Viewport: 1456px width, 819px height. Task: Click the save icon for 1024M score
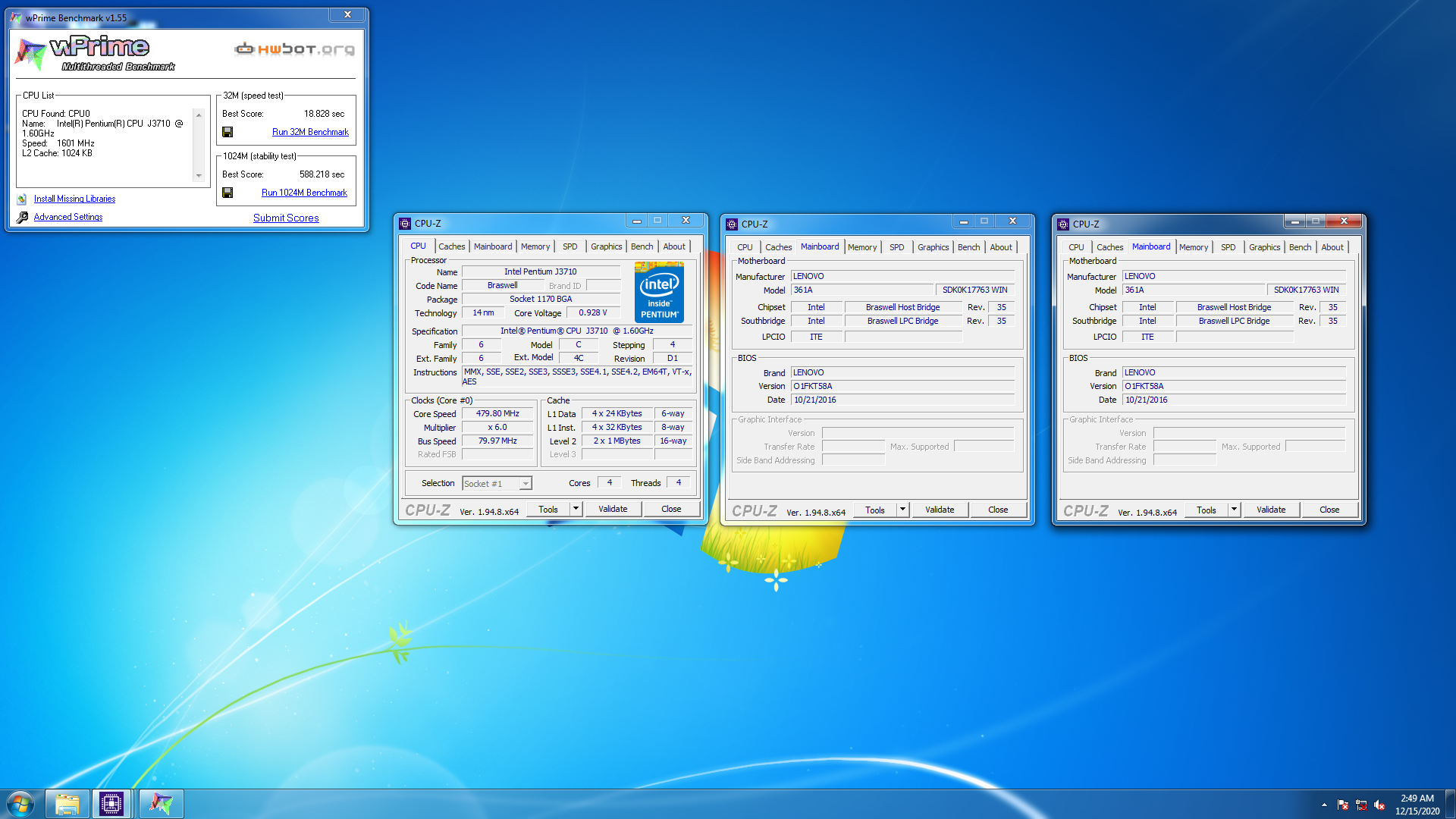click(x=227, y=193)
